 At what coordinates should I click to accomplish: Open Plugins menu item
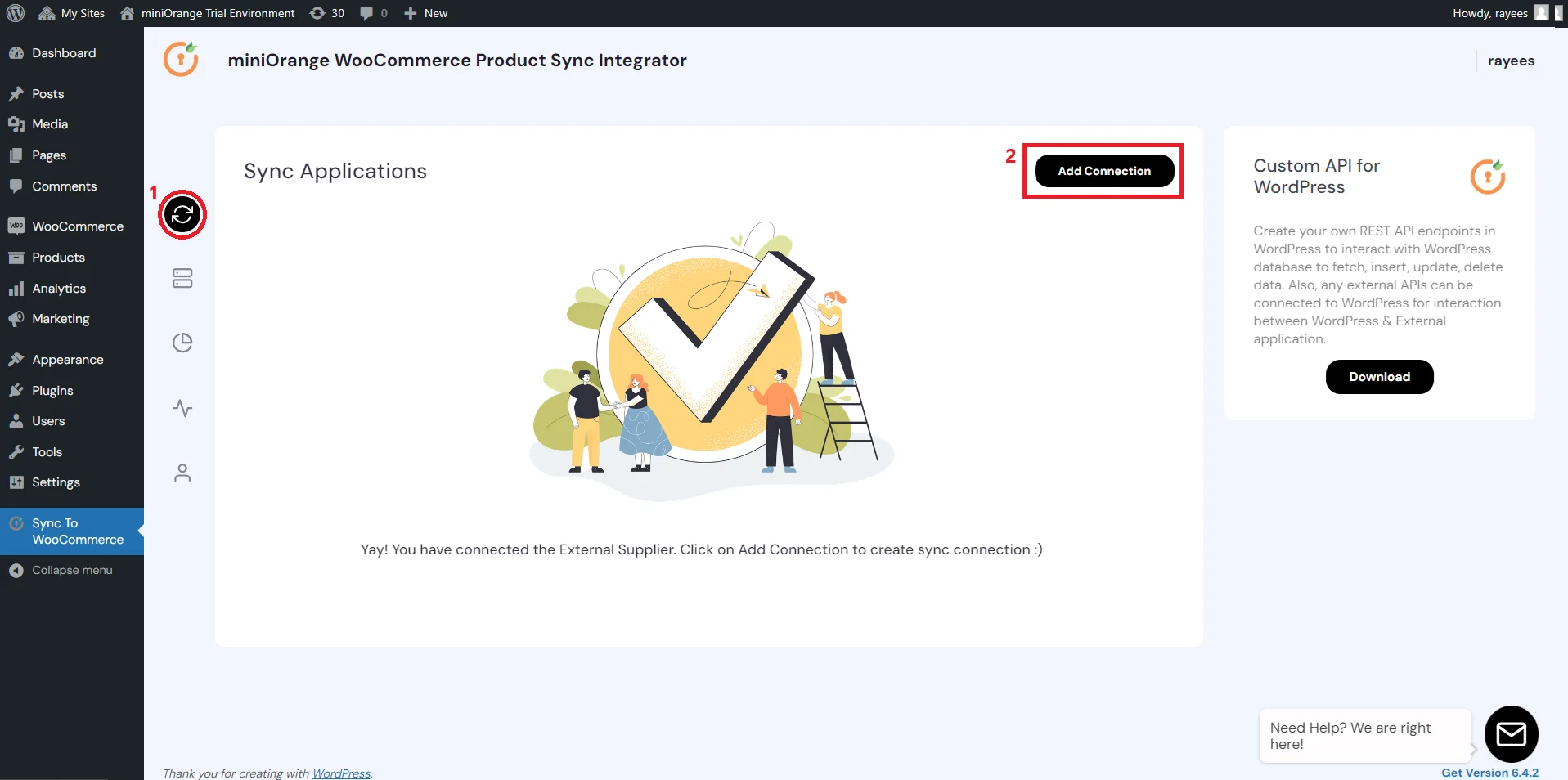pyautogui.click(x=72, y=391)
